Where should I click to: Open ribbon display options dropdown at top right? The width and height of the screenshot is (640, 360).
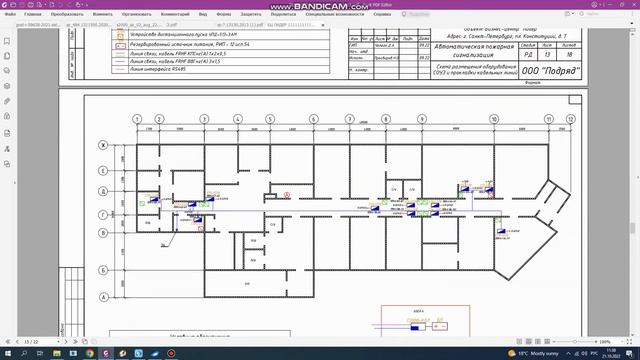[569, 14]
